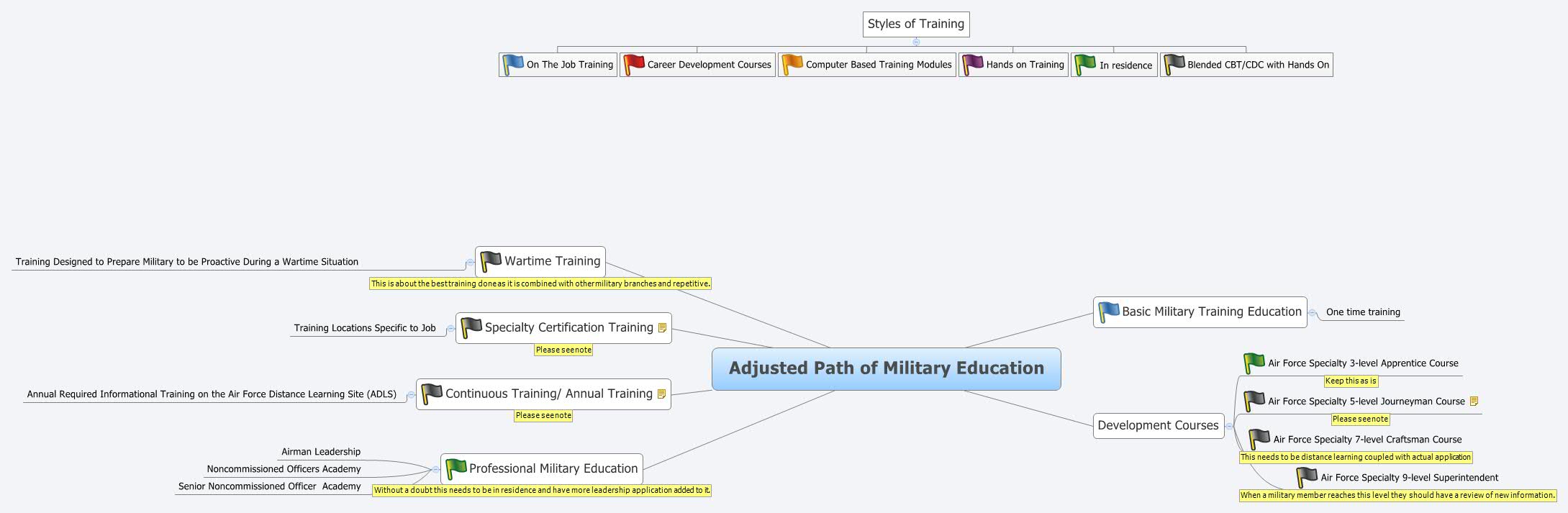The width and height of the screenshot is (1568, 513).
Task: Select the Continuous Training/ Annual Training topic text
Action: tap(549, 394)
